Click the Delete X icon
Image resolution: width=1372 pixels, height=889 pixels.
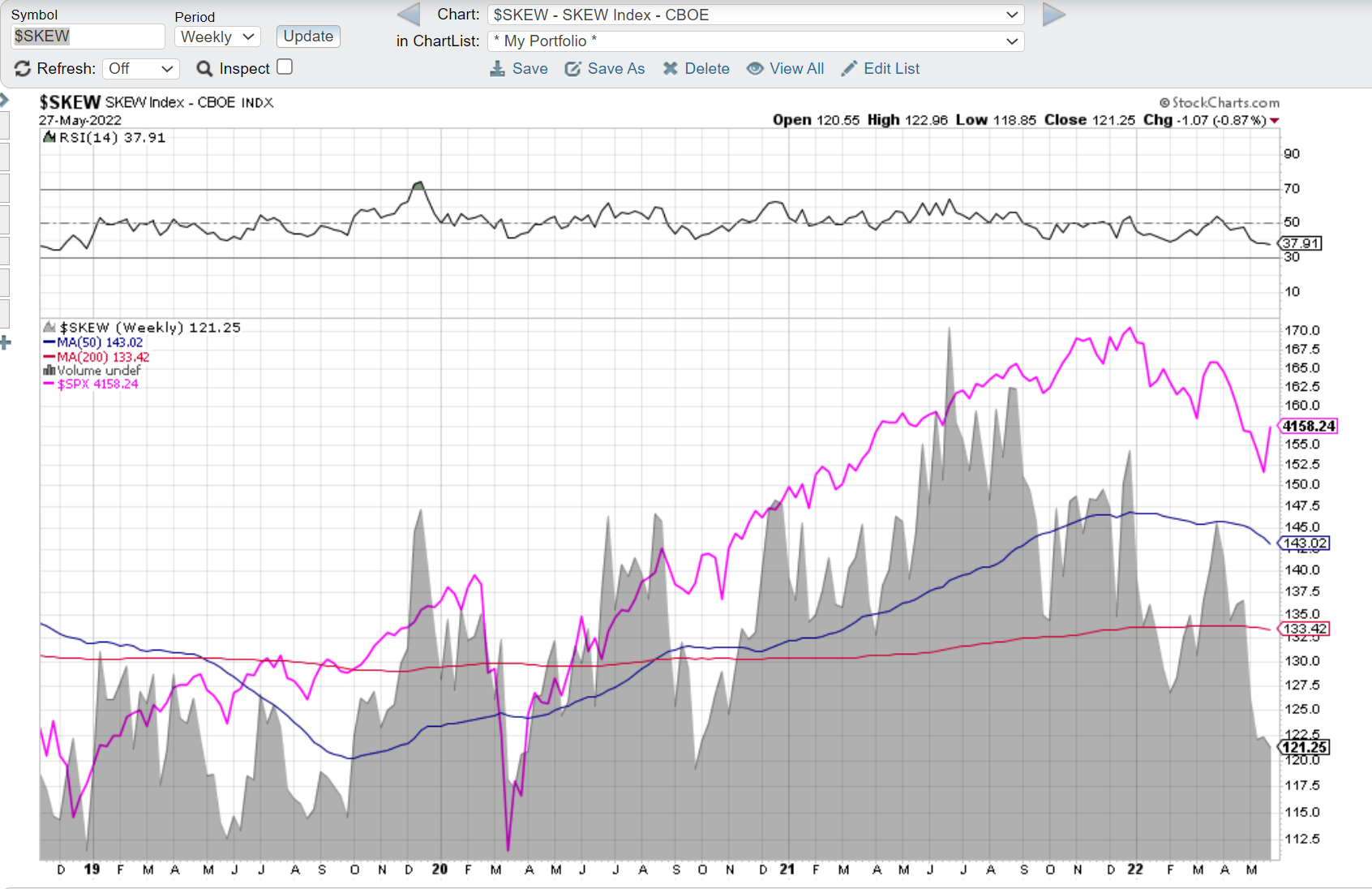tap(670, 69)
